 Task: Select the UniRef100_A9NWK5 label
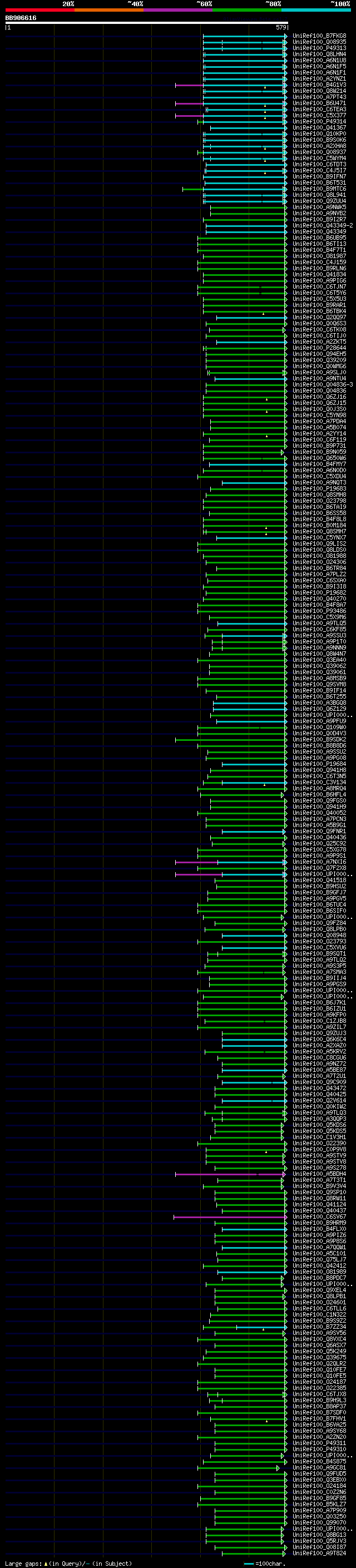click(x=319, y=207)
